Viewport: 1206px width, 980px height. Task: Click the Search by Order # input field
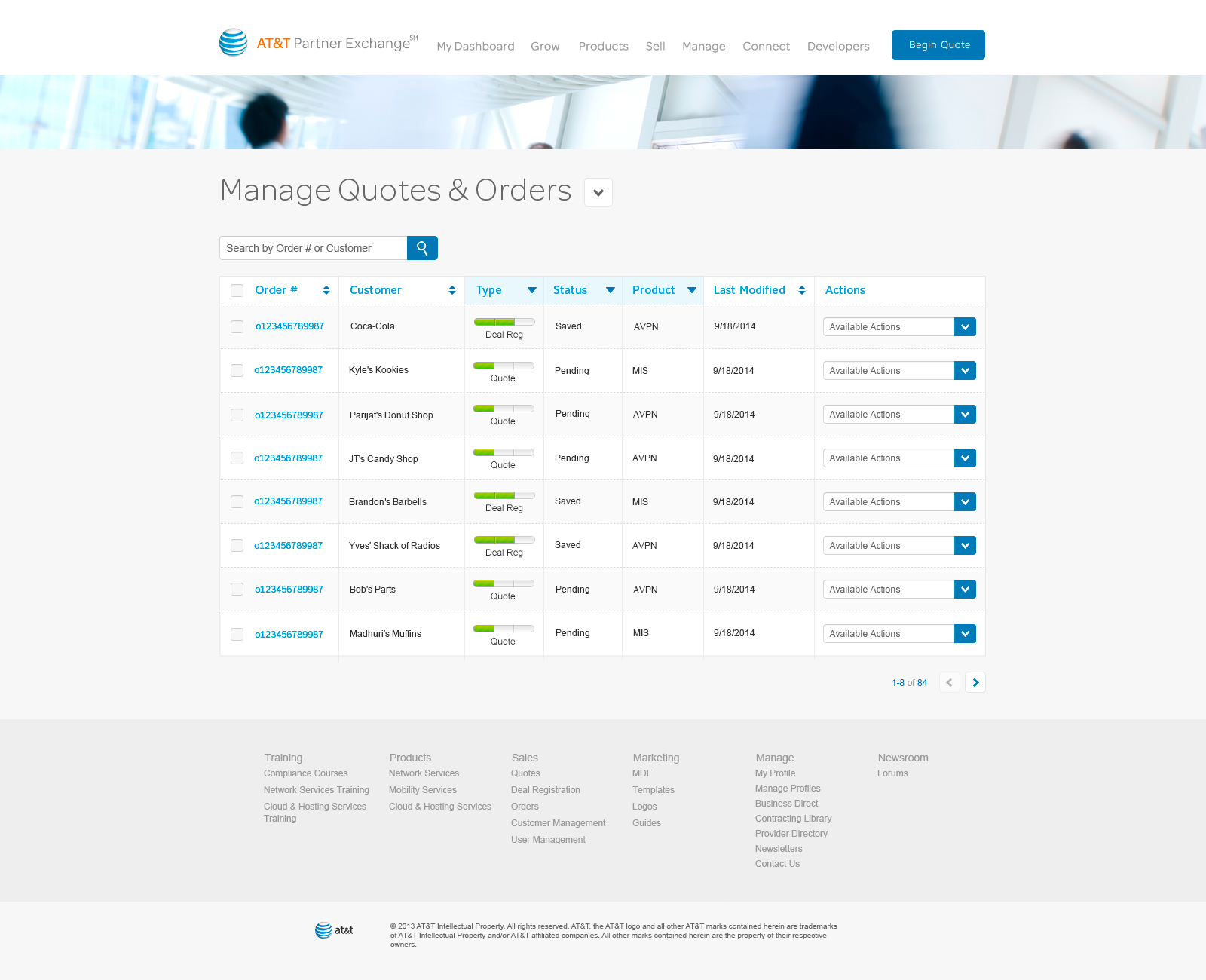tap(313, 248)
